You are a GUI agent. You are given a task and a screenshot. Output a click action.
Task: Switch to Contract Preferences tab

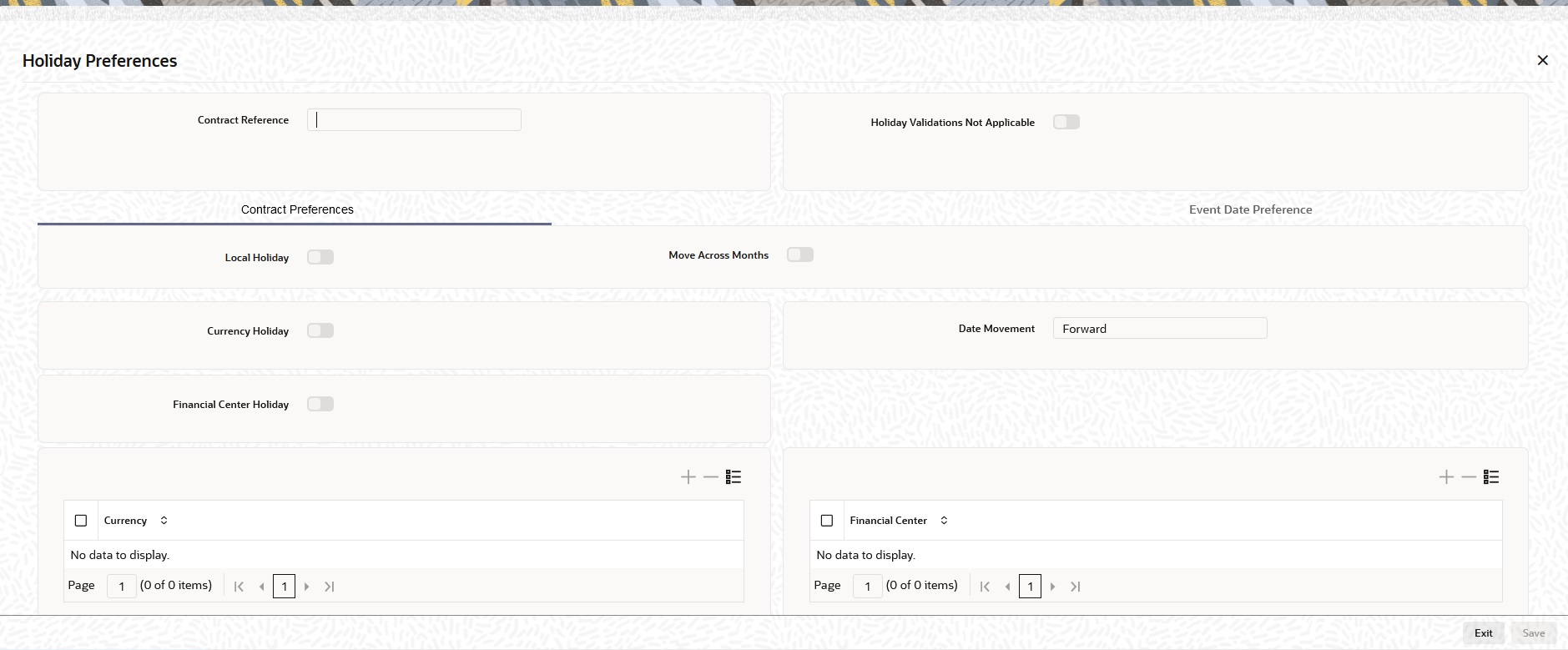click(x=297, y=209)
